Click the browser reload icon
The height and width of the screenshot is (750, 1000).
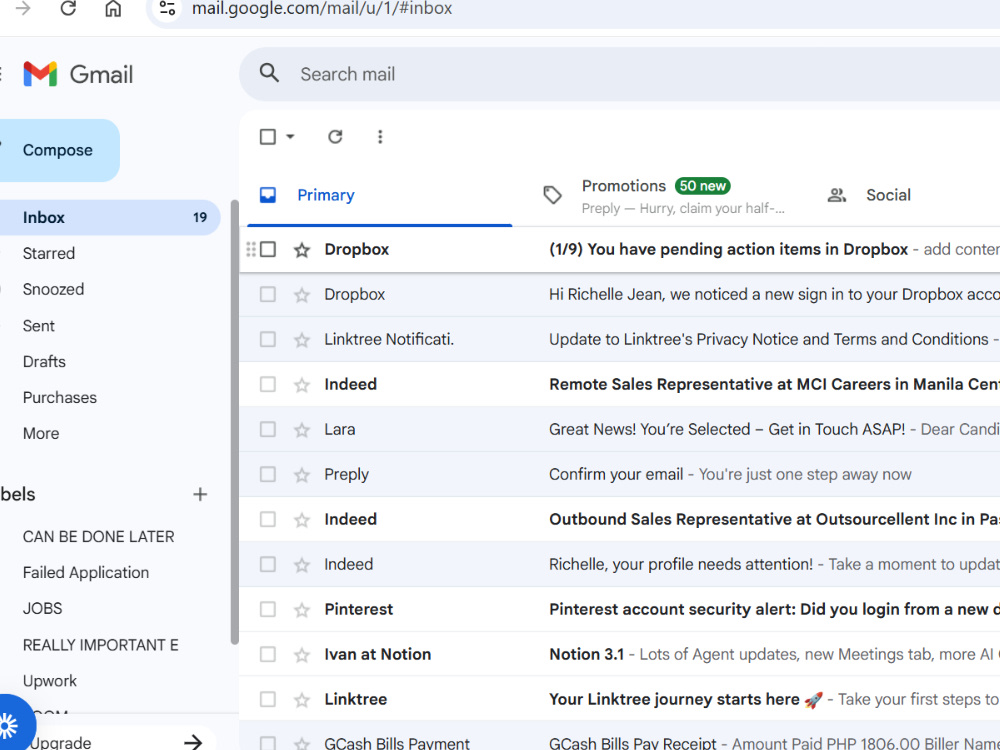68,8
